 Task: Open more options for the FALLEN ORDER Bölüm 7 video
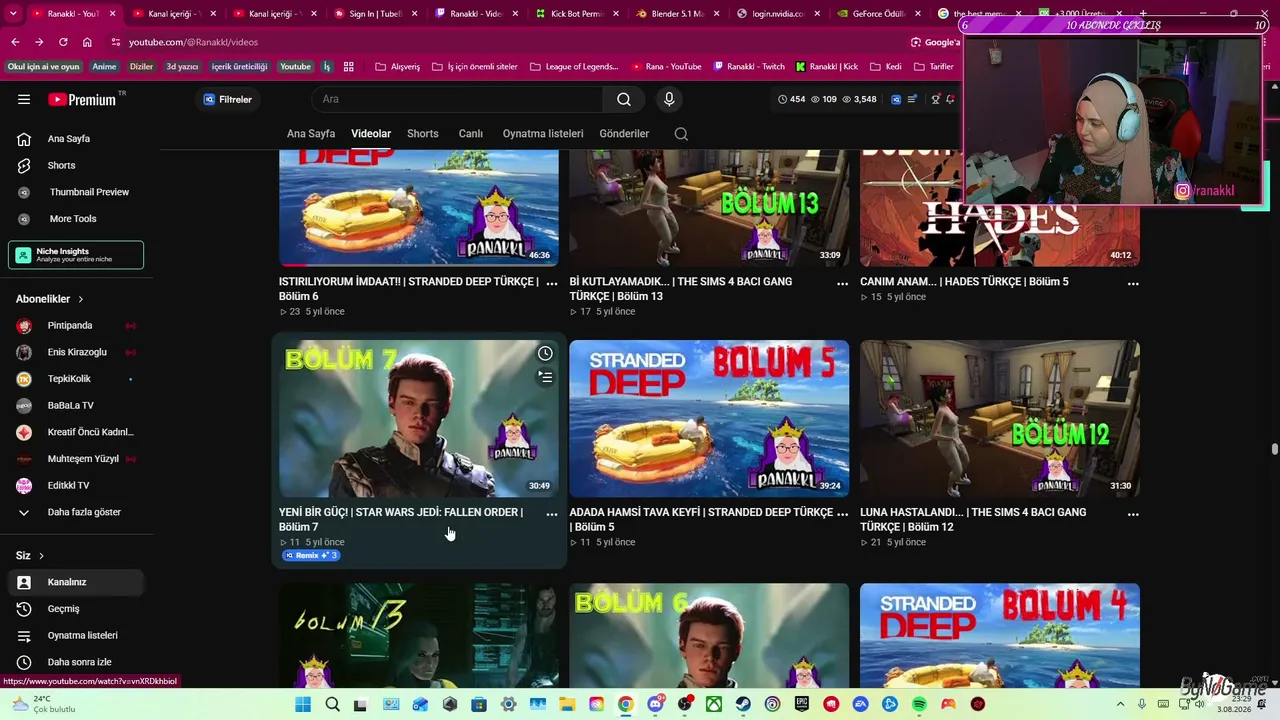[x=552, y=514]
